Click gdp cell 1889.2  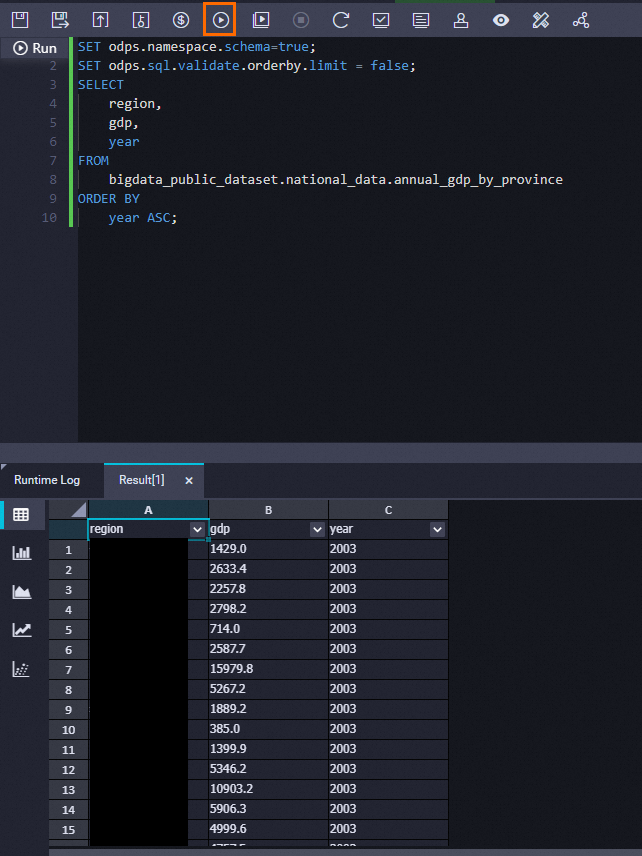(268, 709)
